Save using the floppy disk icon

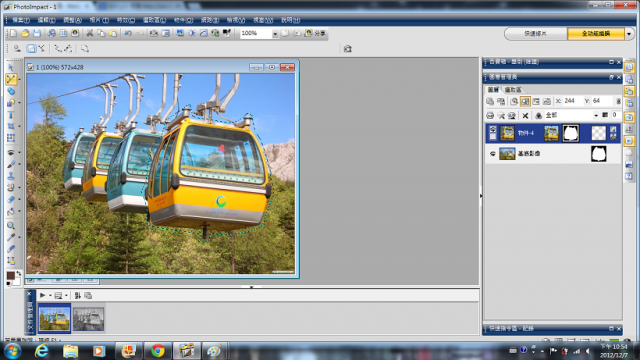37,33
